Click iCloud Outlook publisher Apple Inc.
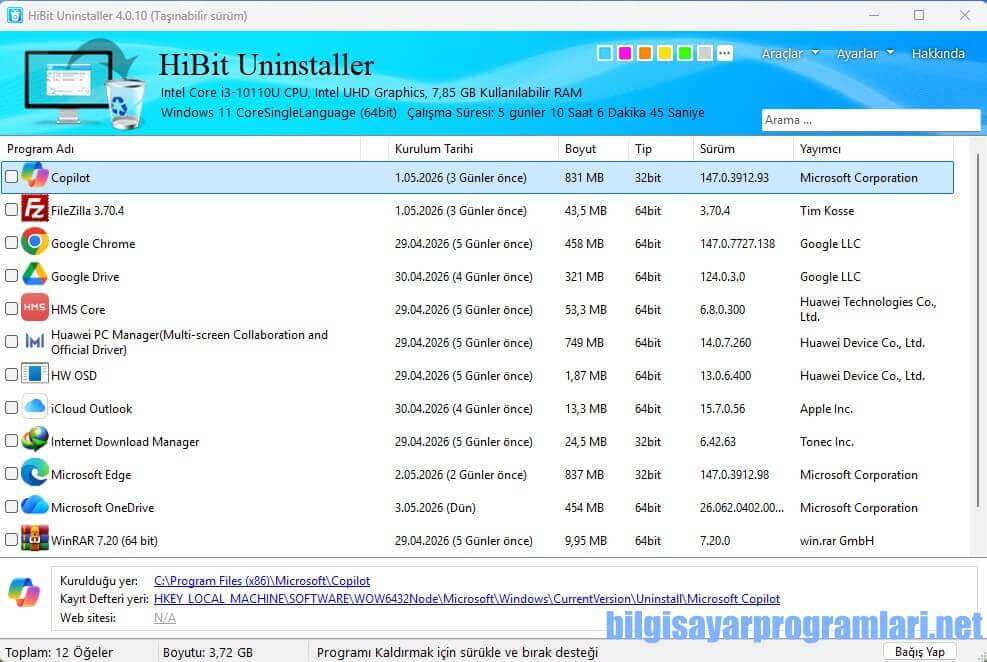 point(826,409)
